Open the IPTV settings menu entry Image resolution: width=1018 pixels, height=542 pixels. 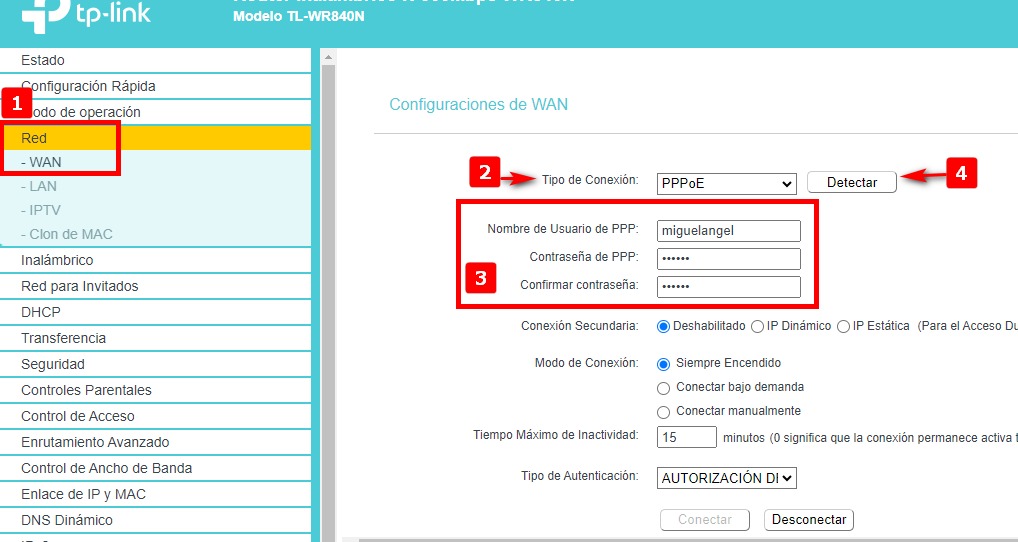pyautogui.click(x=45, y=210)
